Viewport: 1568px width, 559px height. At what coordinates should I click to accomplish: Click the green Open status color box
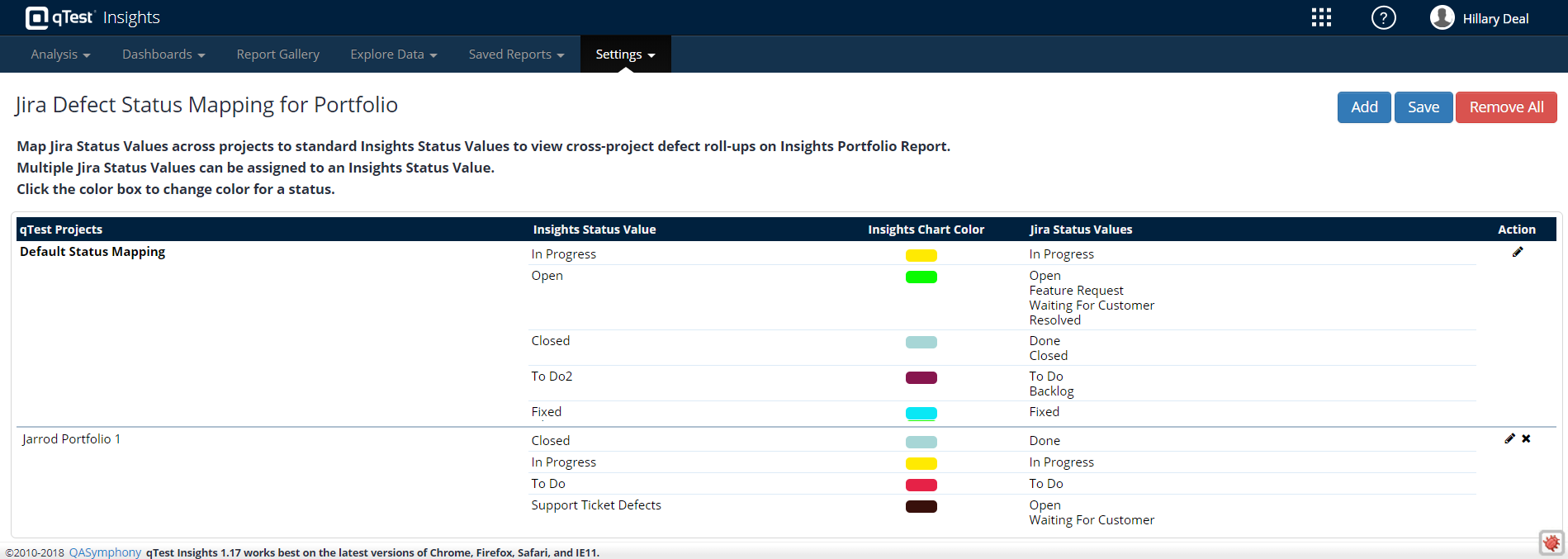point(921,277)
